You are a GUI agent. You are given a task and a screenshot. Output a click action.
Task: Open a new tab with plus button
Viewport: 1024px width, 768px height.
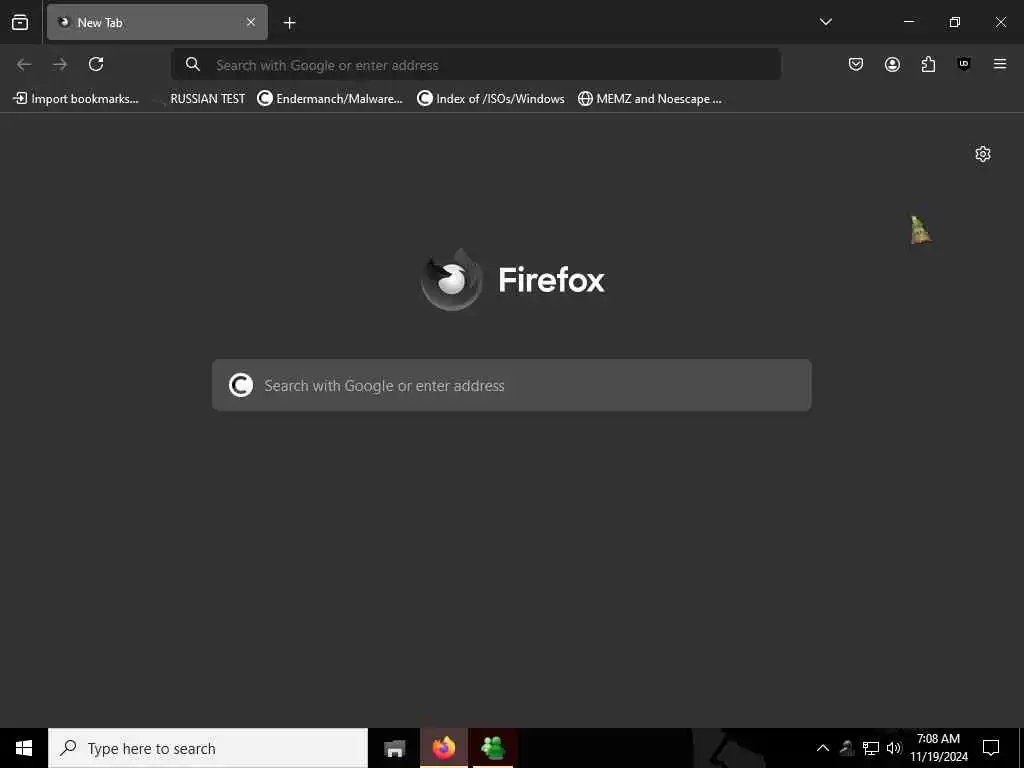[x=289, y=23]
